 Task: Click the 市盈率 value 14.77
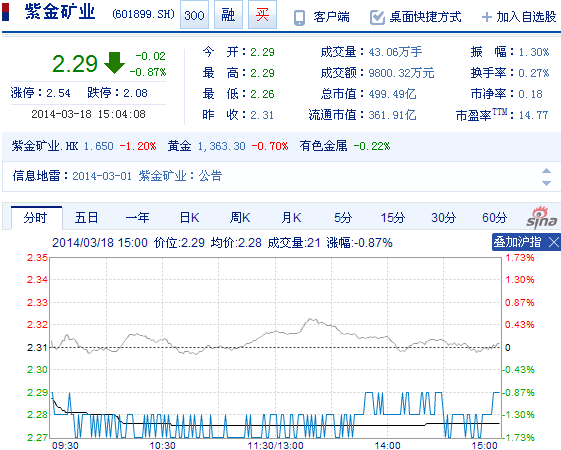tap(533, 115)
